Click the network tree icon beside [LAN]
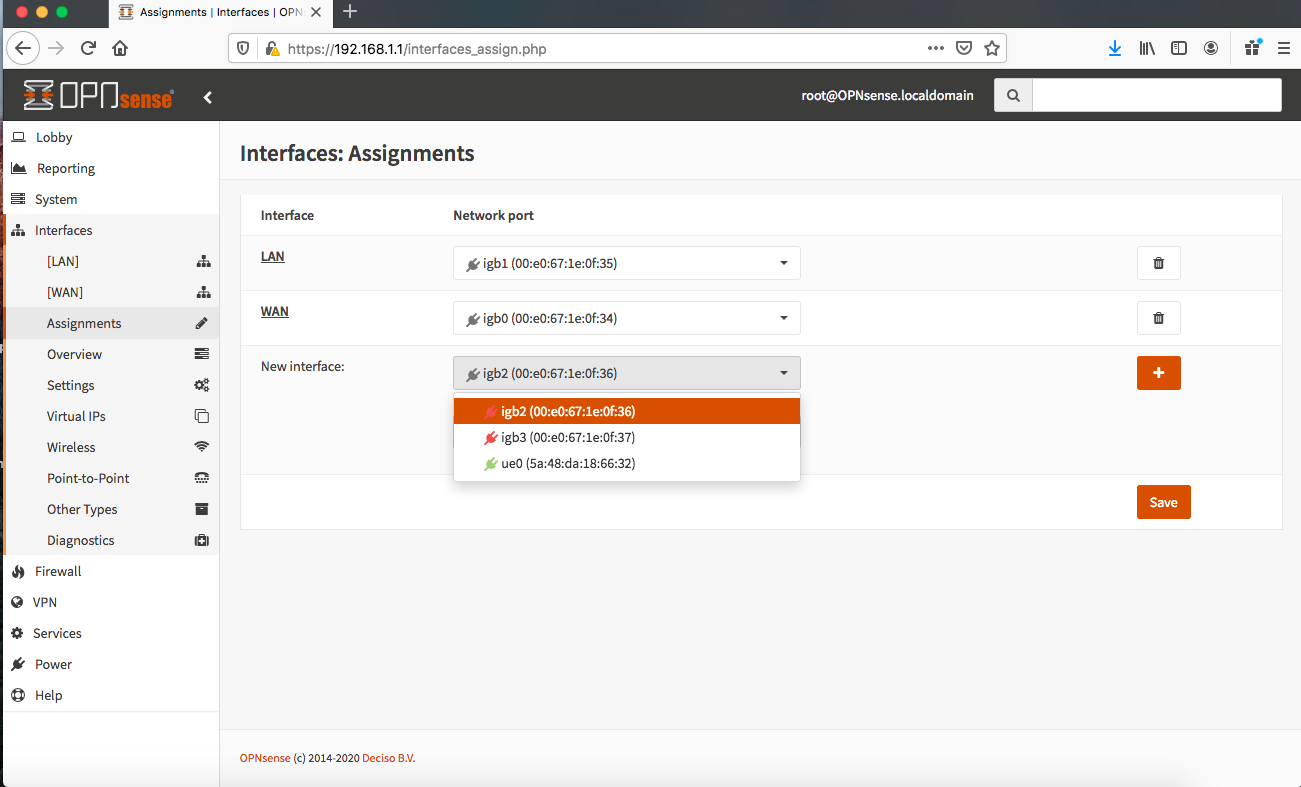Screen dimensions: 1301x787 coord(203,261)
